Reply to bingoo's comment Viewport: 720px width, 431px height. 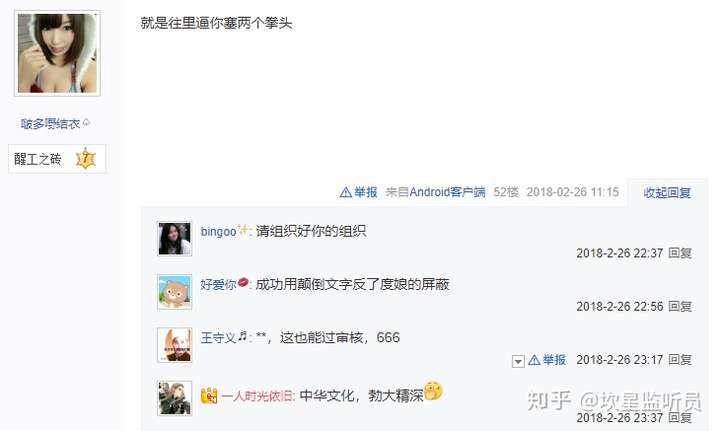(680, 253)
